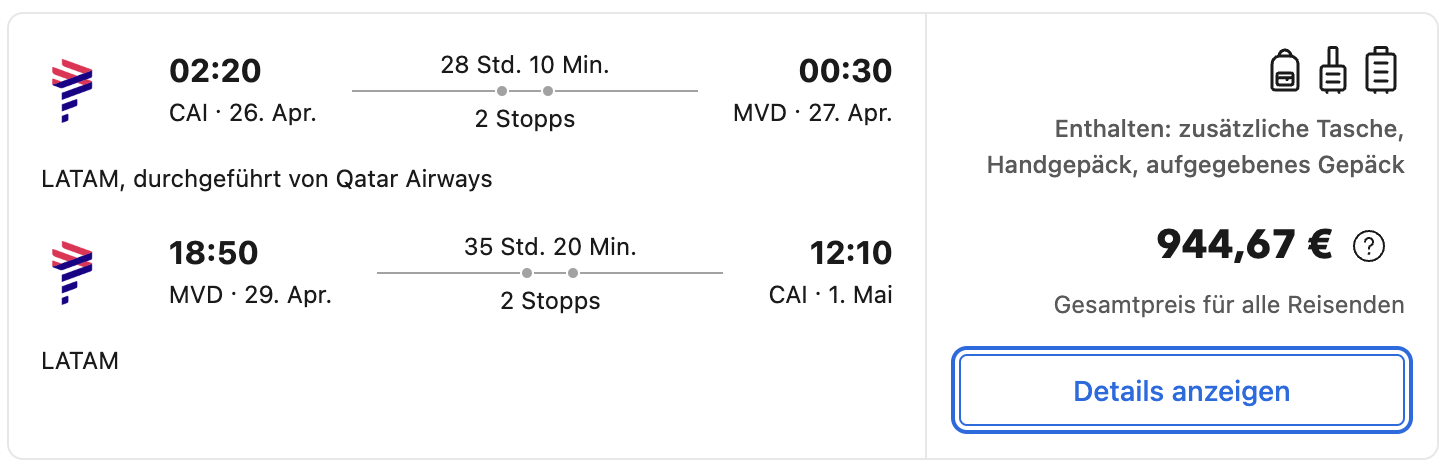Screen dimensions: 1456x466
Task: Click the LATAM logo on the return flight
Action: pos(72,272)
